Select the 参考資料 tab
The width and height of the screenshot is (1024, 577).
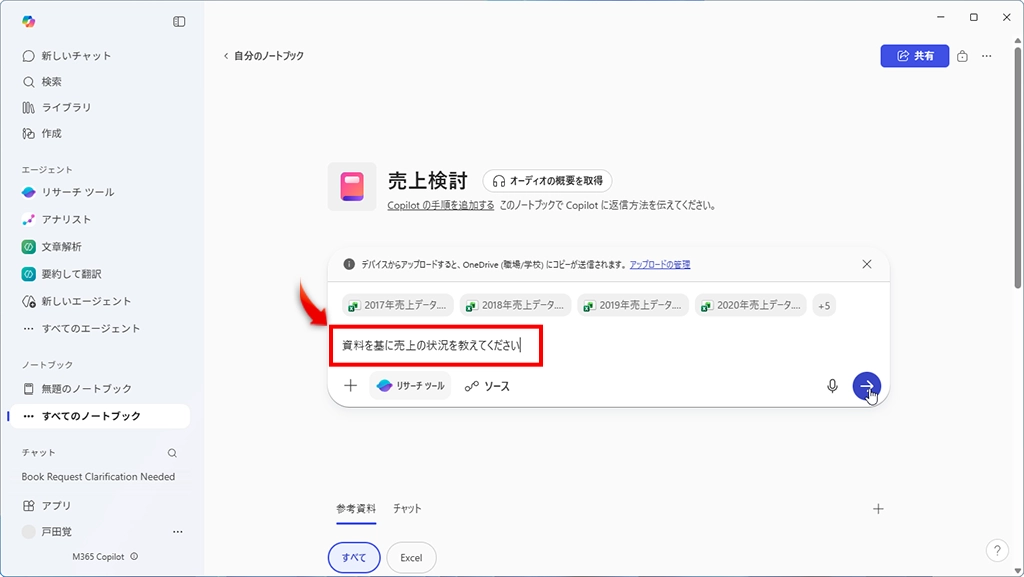pyautogui.click(x=356, y=509)
